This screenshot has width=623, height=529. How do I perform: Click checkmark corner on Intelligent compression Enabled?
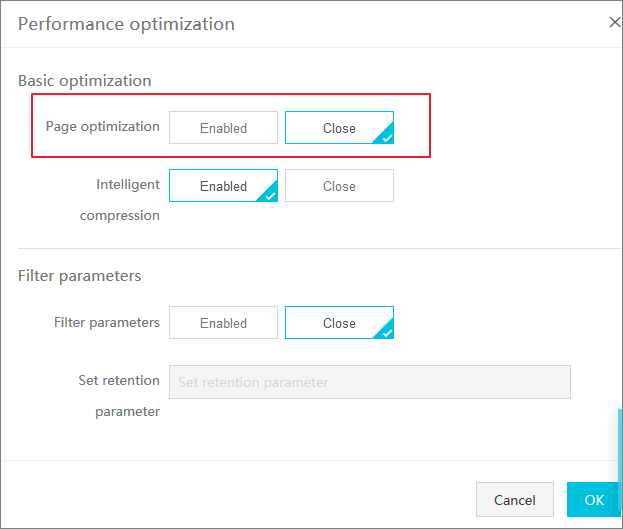[x=270, y=195]
